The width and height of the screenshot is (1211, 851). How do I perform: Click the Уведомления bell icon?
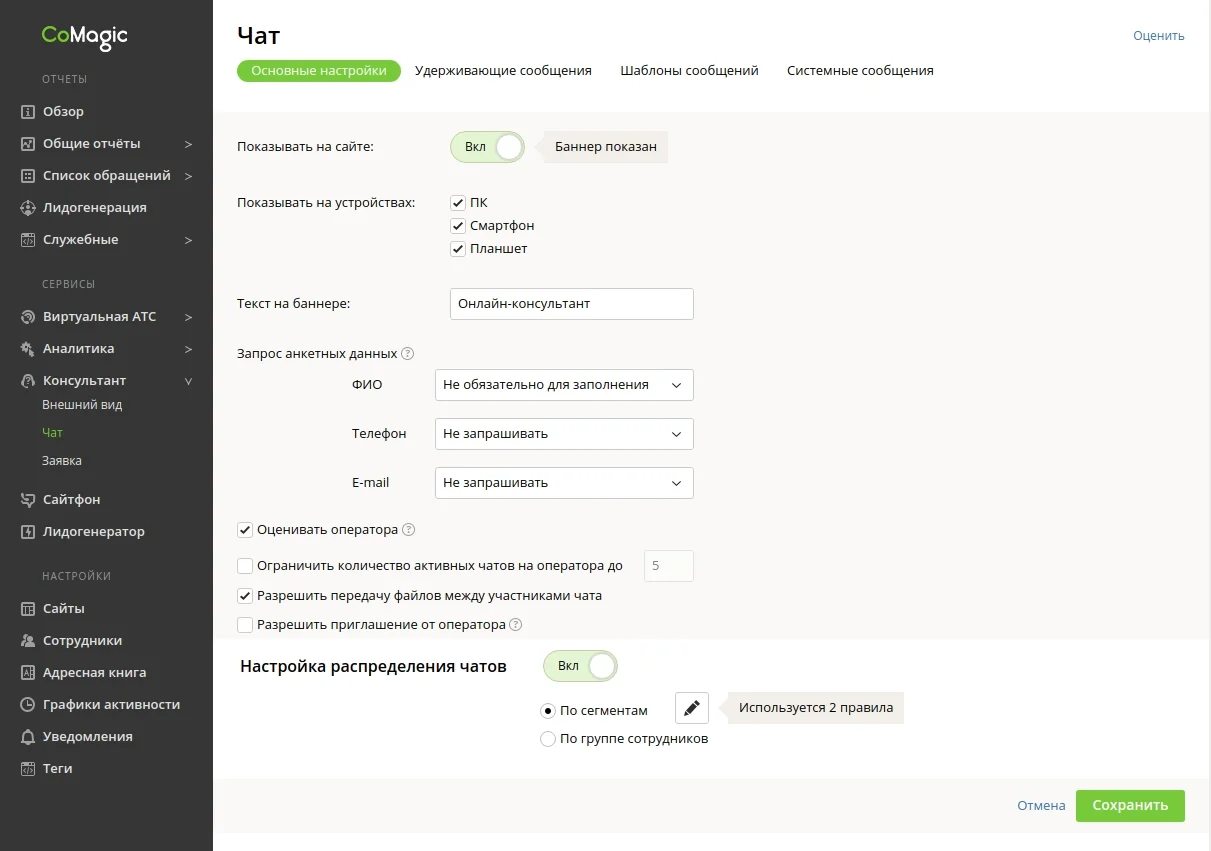pos(28,737)
